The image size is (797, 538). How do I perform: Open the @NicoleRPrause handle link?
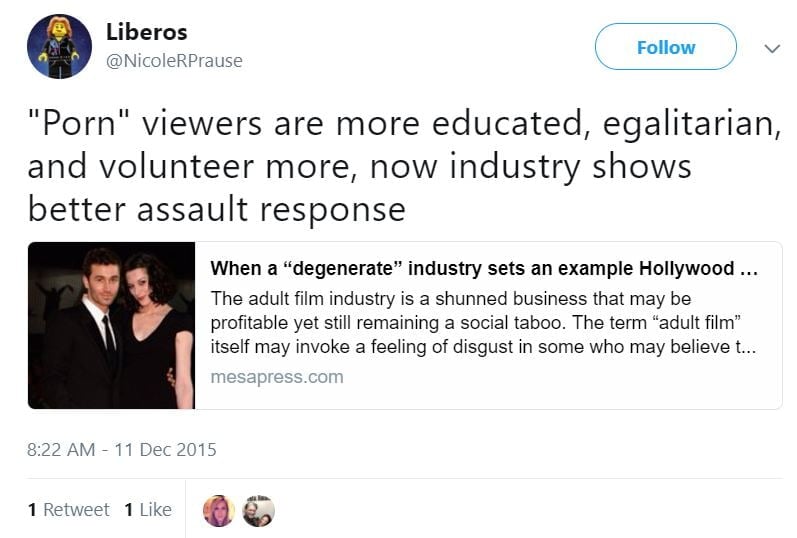click(x=174, y=61)
